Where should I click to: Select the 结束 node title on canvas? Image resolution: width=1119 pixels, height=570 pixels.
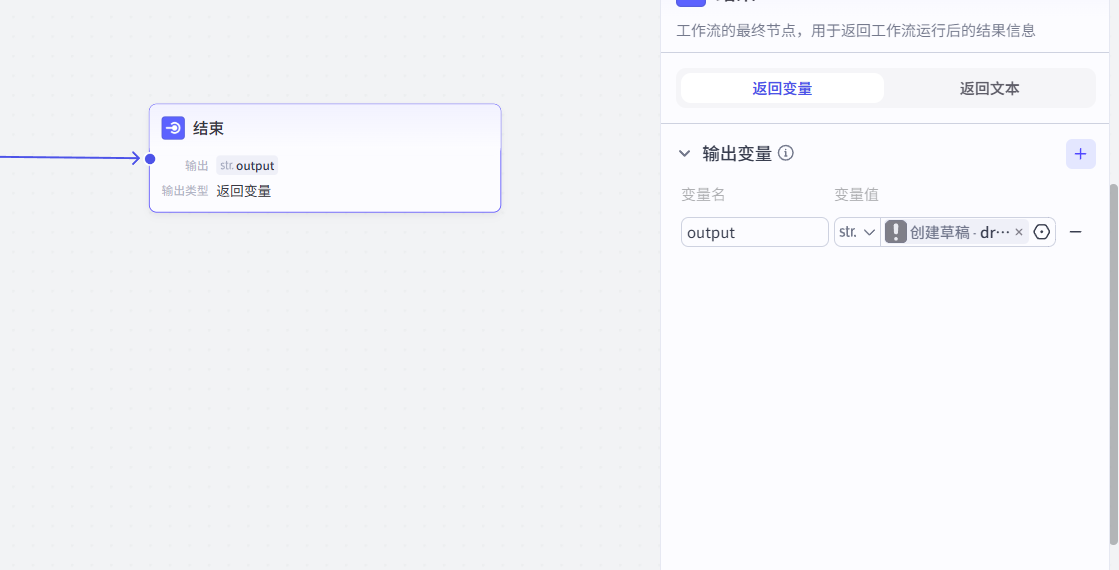pos(208,128)
